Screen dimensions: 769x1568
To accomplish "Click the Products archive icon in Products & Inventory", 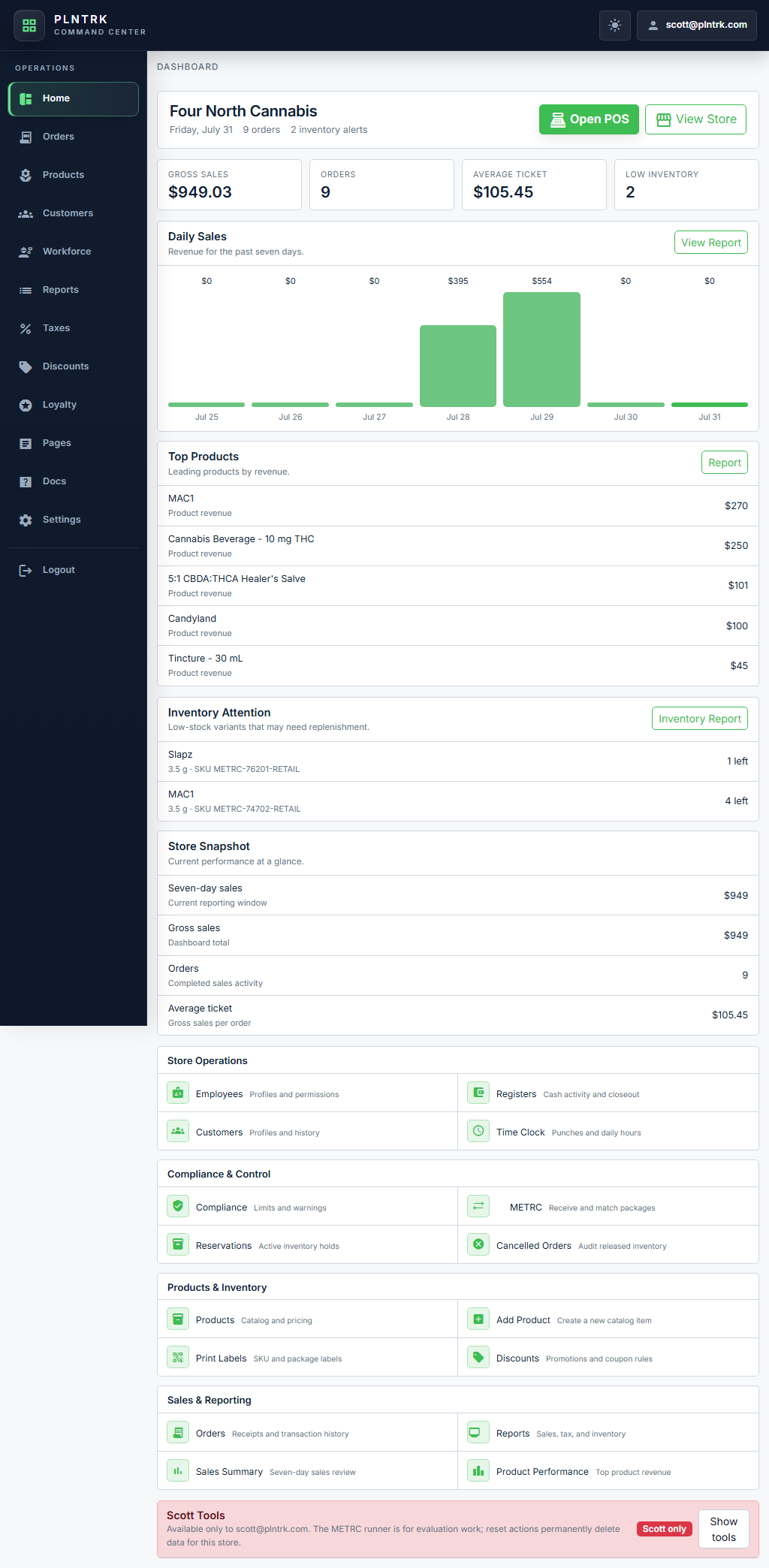I will pyautogui.click(x=178, y=1319).
